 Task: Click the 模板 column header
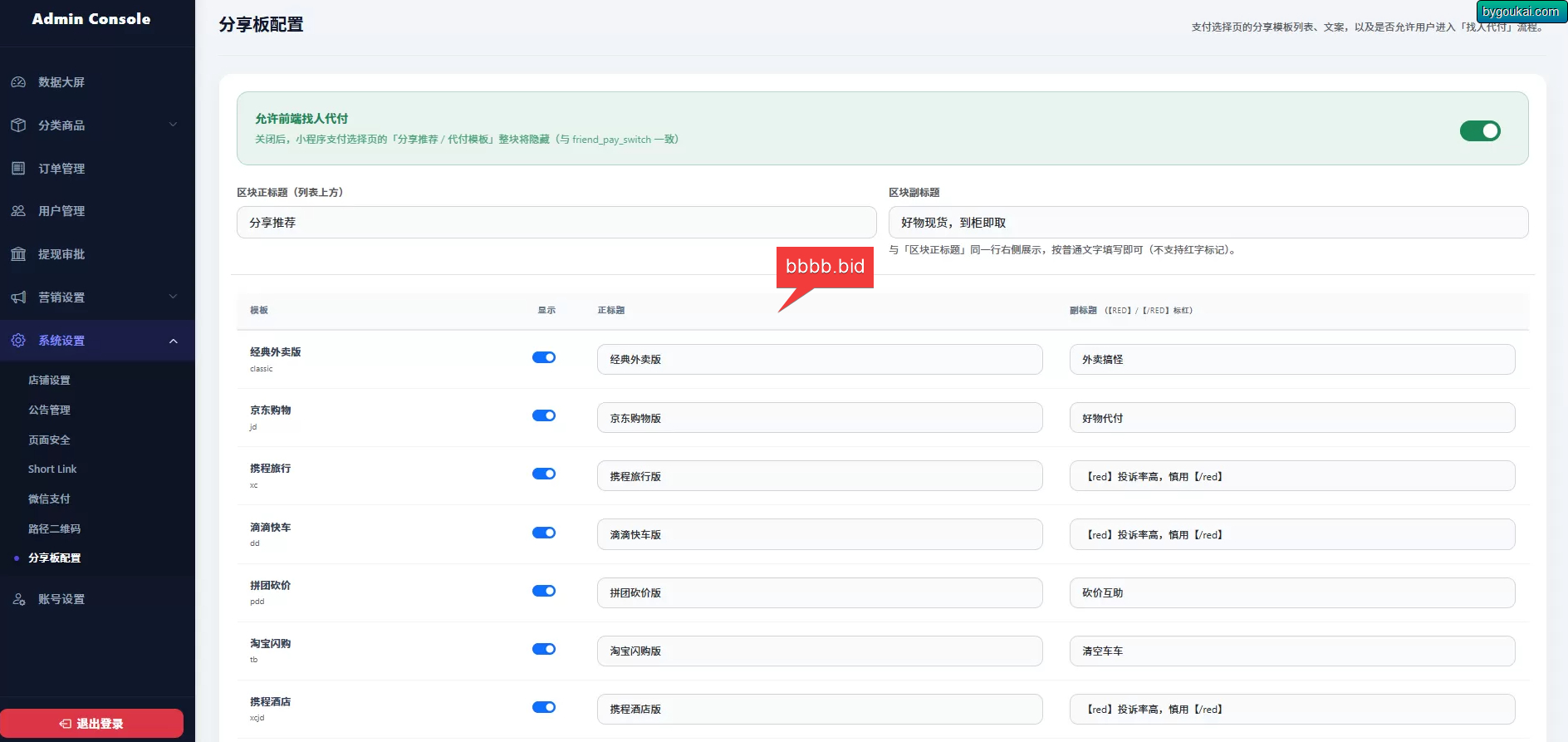pyautogui.click(x=259, y=310)
